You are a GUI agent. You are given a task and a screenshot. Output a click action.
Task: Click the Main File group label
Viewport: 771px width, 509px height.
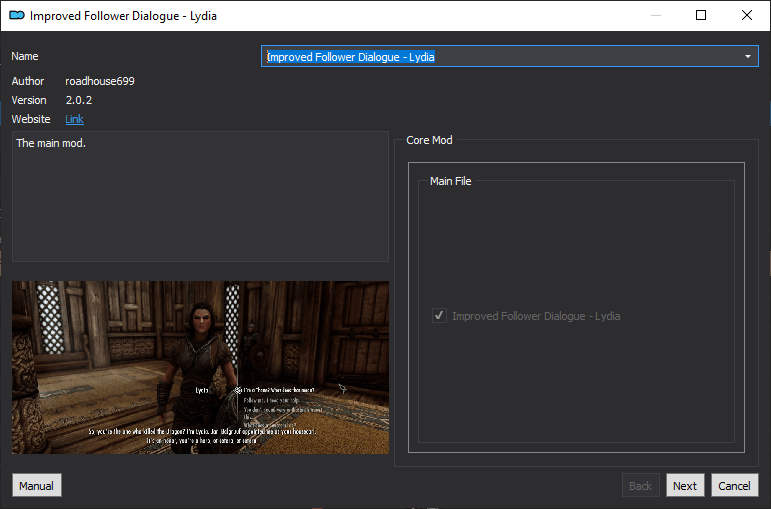point(450,181)
